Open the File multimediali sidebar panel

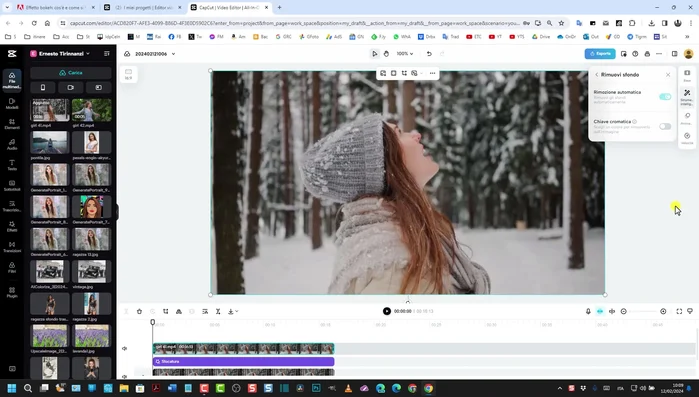click(x=12, y=80)
